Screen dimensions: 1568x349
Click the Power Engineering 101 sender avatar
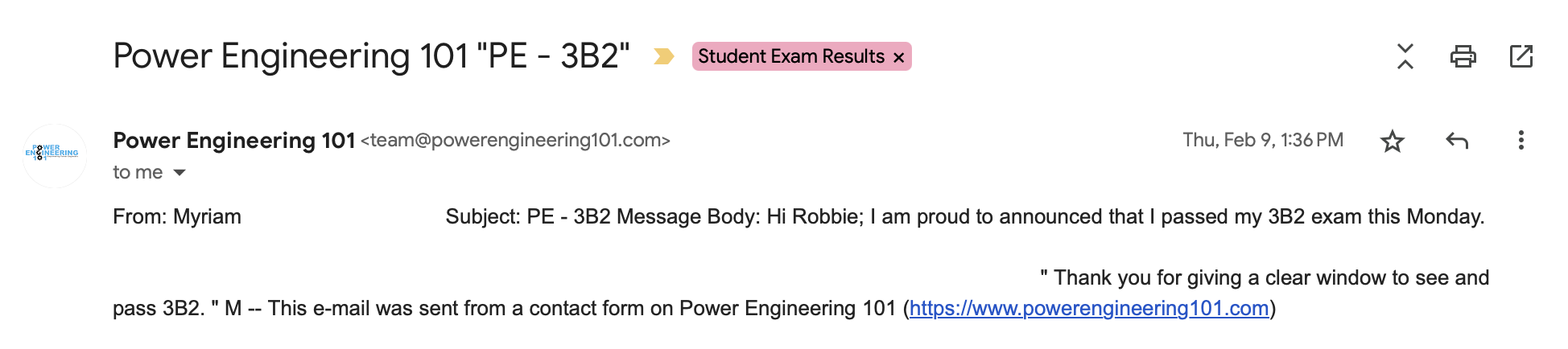pos(54,155)
